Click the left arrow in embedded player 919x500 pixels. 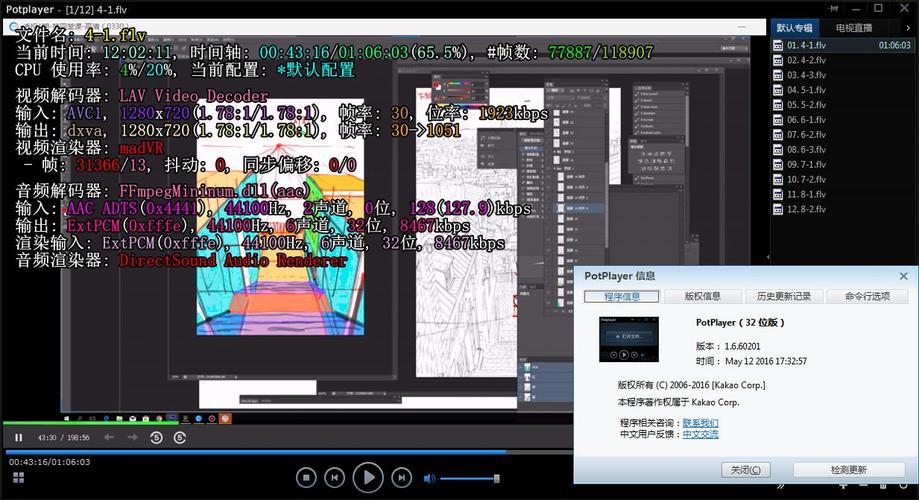pos(109,437)
